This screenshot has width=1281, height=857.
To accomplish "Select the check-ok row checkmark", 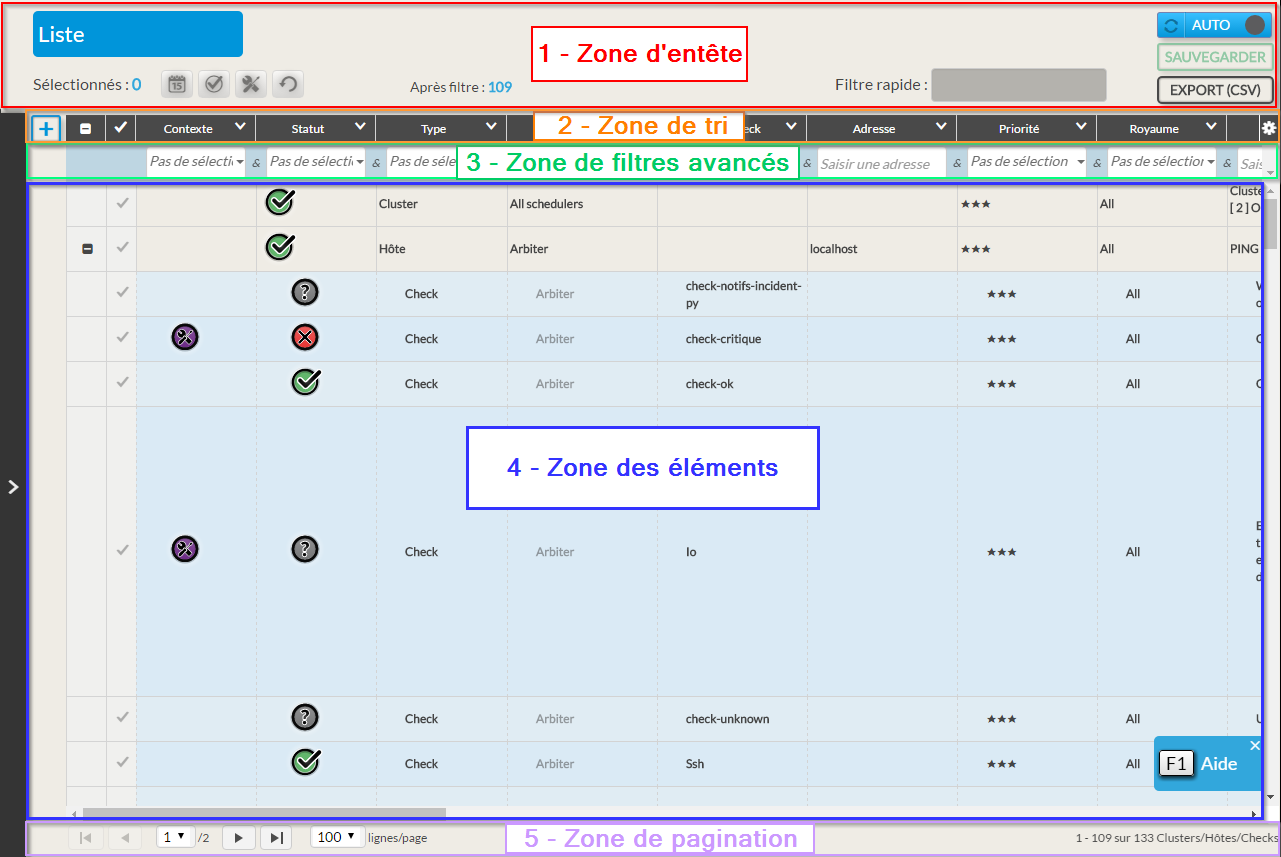I will coord(122,383).
